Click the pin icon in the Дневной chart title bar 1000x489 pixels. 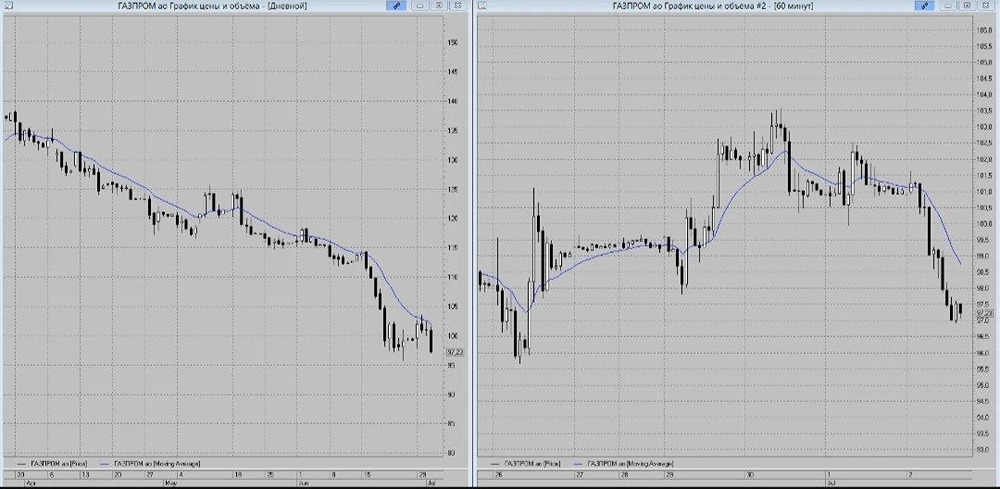click(396, 5)
